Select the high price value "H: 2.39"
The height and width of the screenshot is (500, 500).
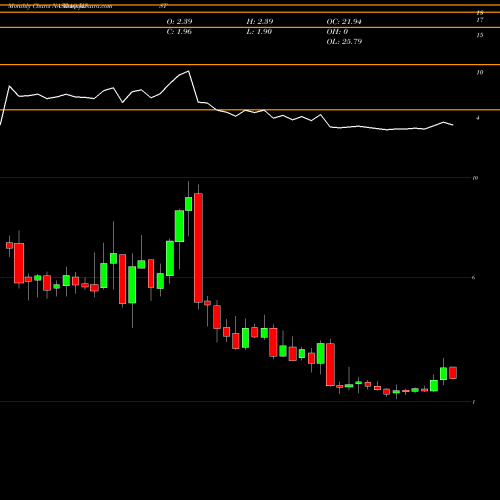click(260, 21)
